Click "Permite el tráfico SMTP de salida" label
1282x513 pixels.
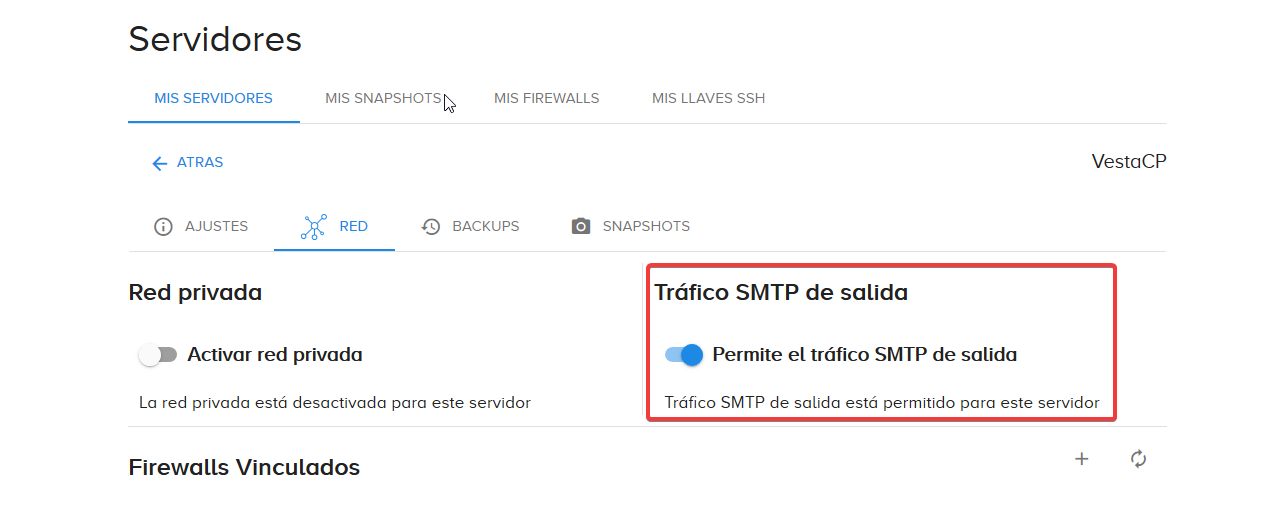click(865, 354)
